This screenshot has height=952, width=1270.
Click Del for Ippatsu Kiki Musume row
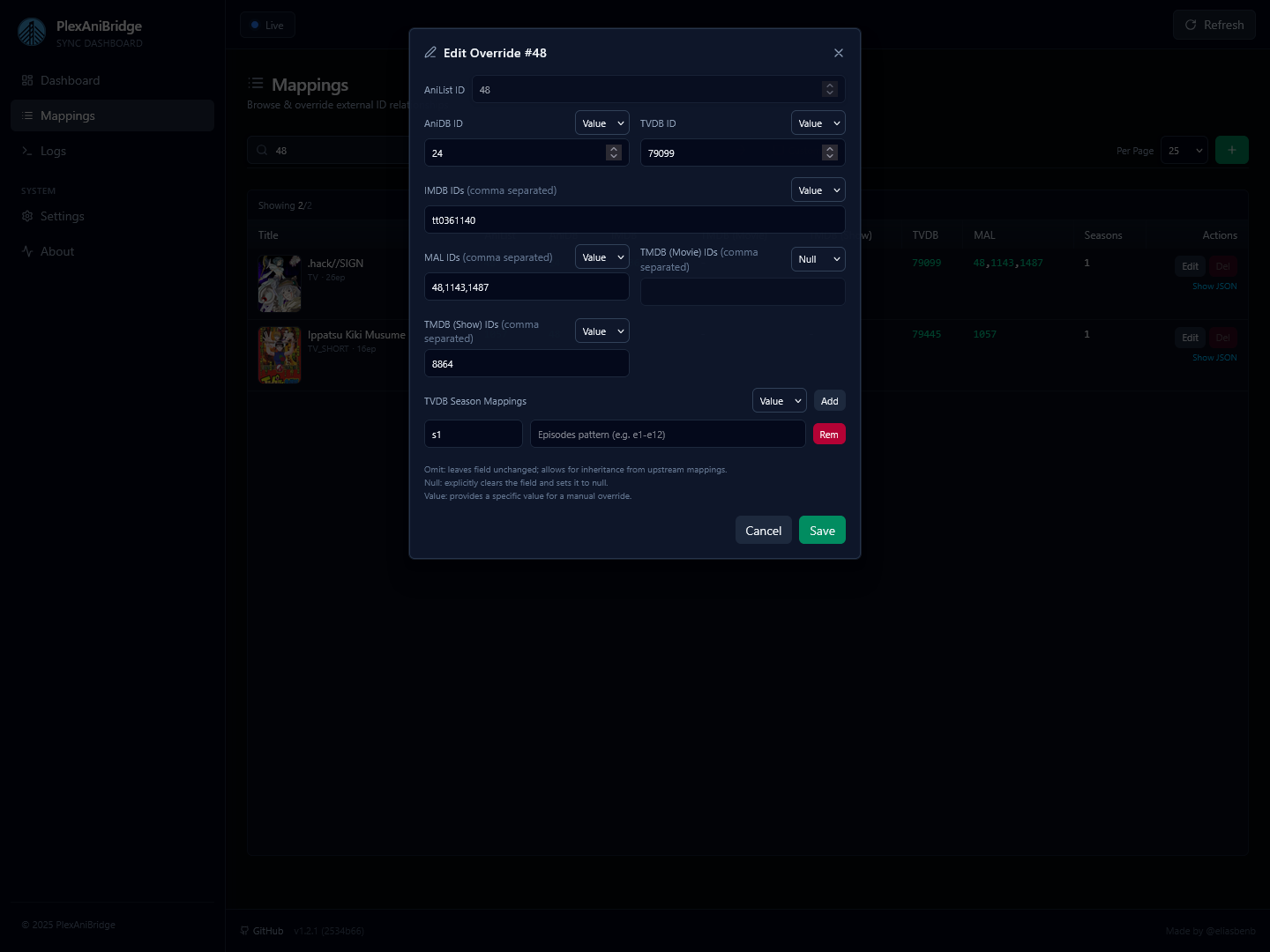[x=1222, y=338]
